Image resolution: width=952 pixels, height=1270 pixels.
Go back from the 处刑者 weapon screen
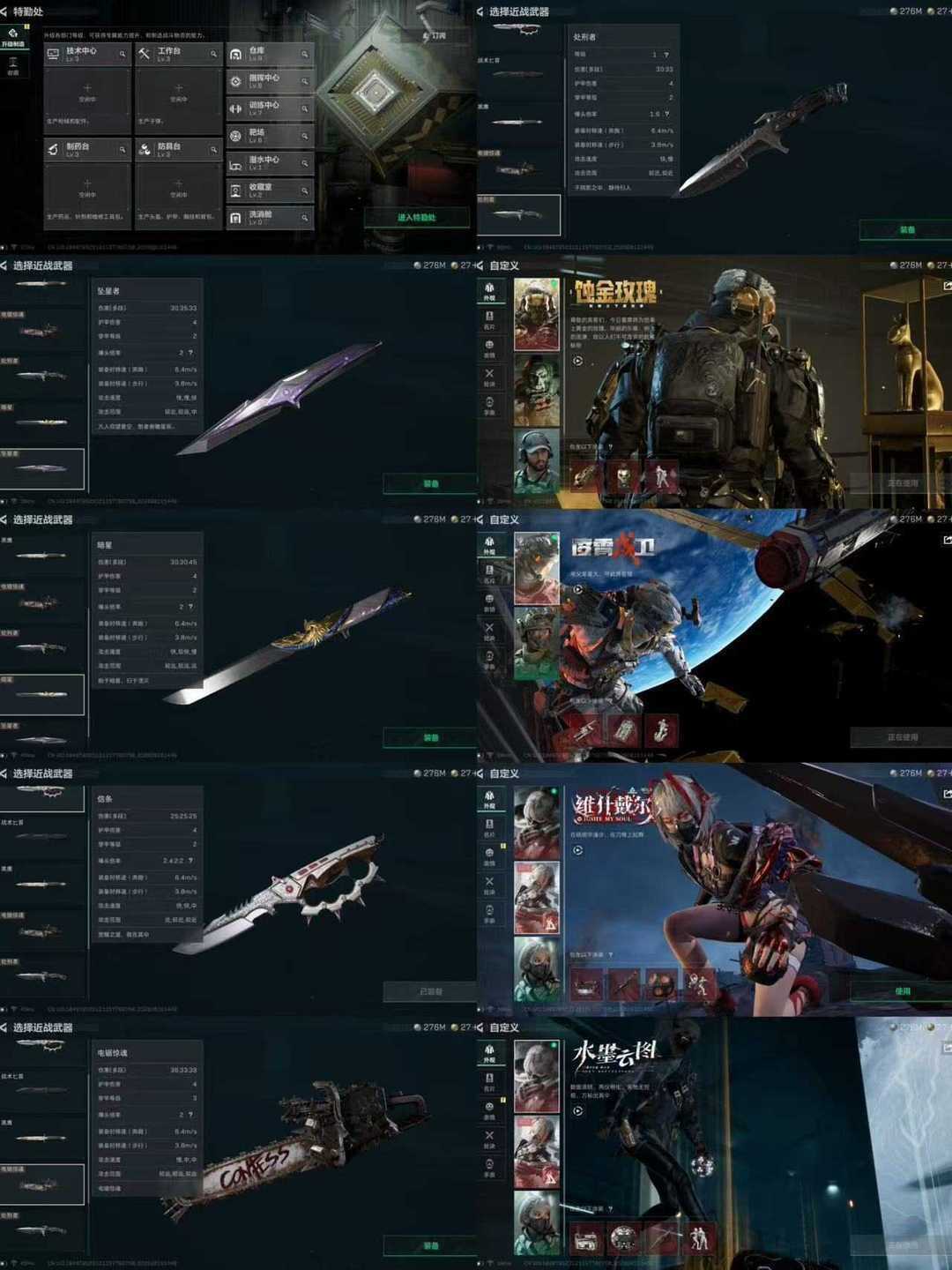coord(481,11)
